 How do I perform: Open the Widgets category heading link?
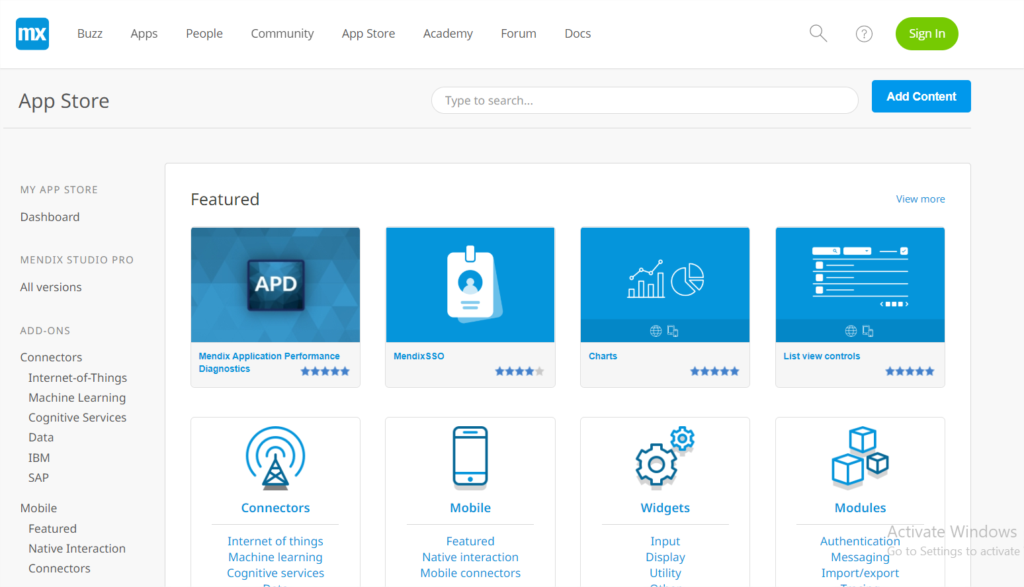tap(665, 507)
